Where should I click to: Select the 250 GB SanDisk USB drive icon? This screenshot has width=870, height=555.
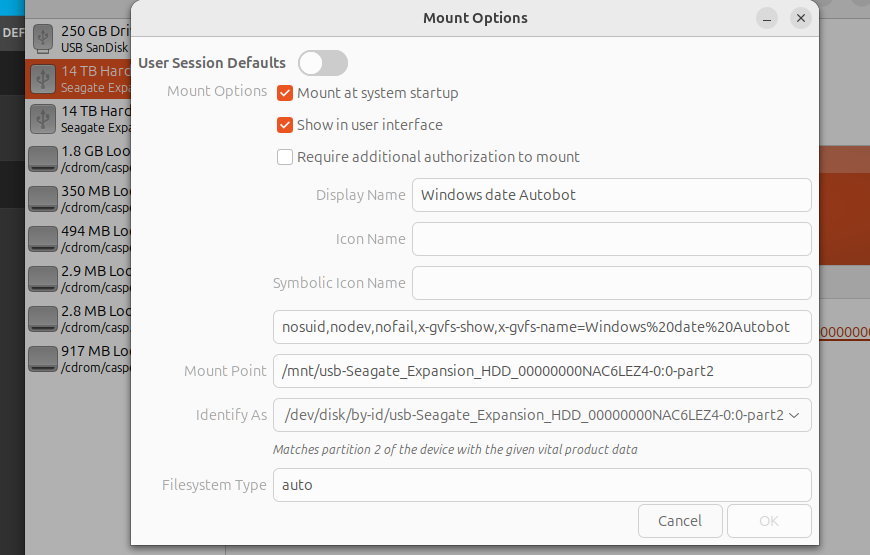43,38
